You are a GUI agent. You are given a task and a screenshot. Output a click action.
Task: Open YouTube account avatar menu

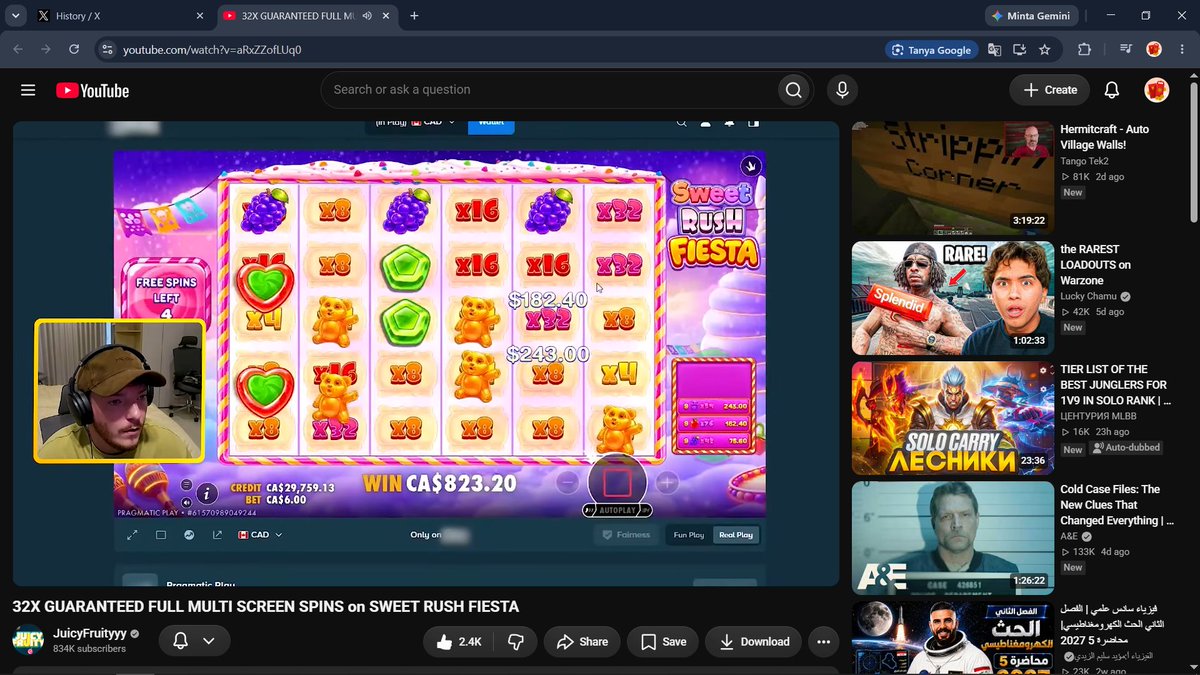click(x=1156, y=90)
